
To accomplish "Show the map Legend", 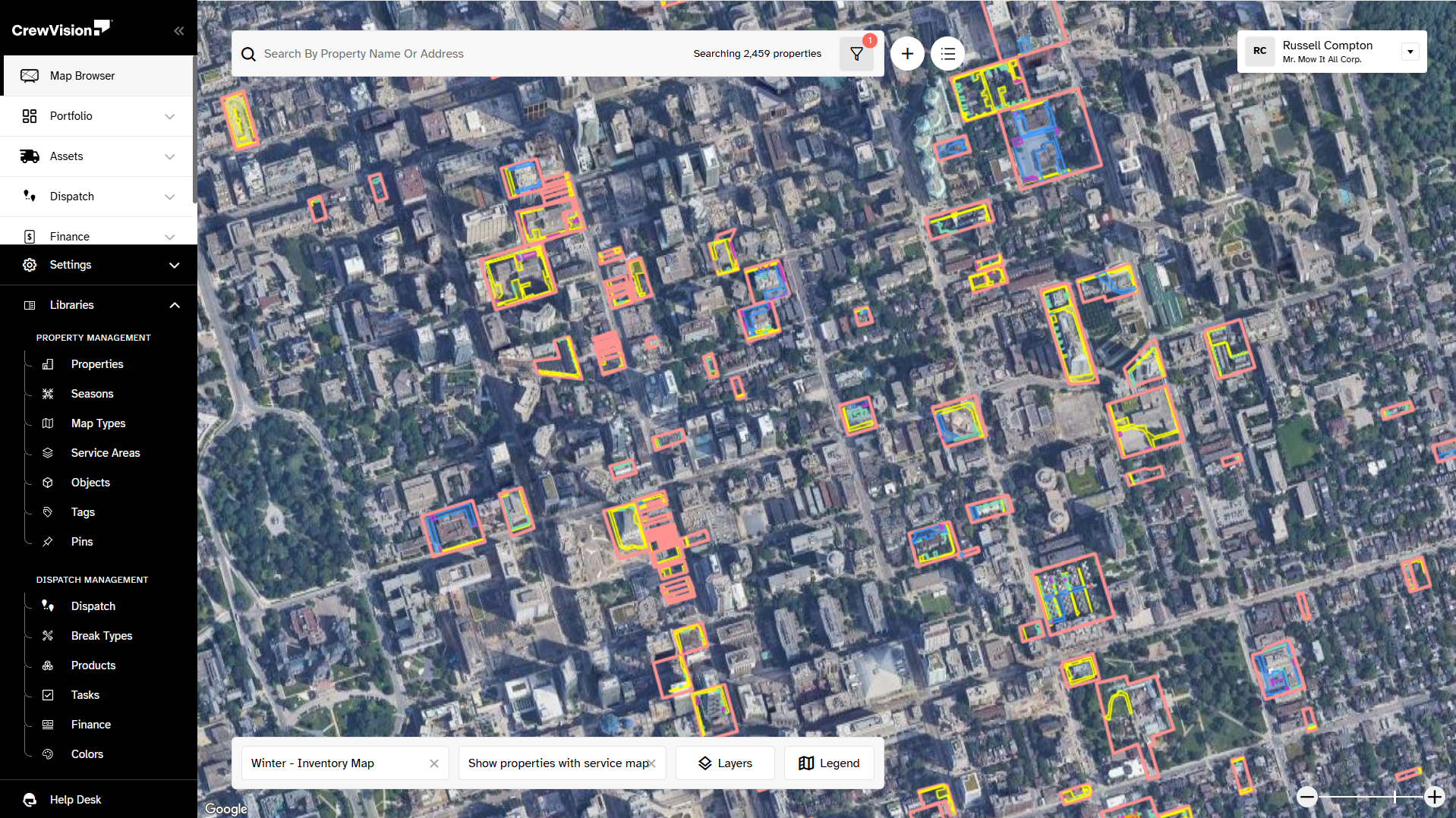I will pos(829,763).
